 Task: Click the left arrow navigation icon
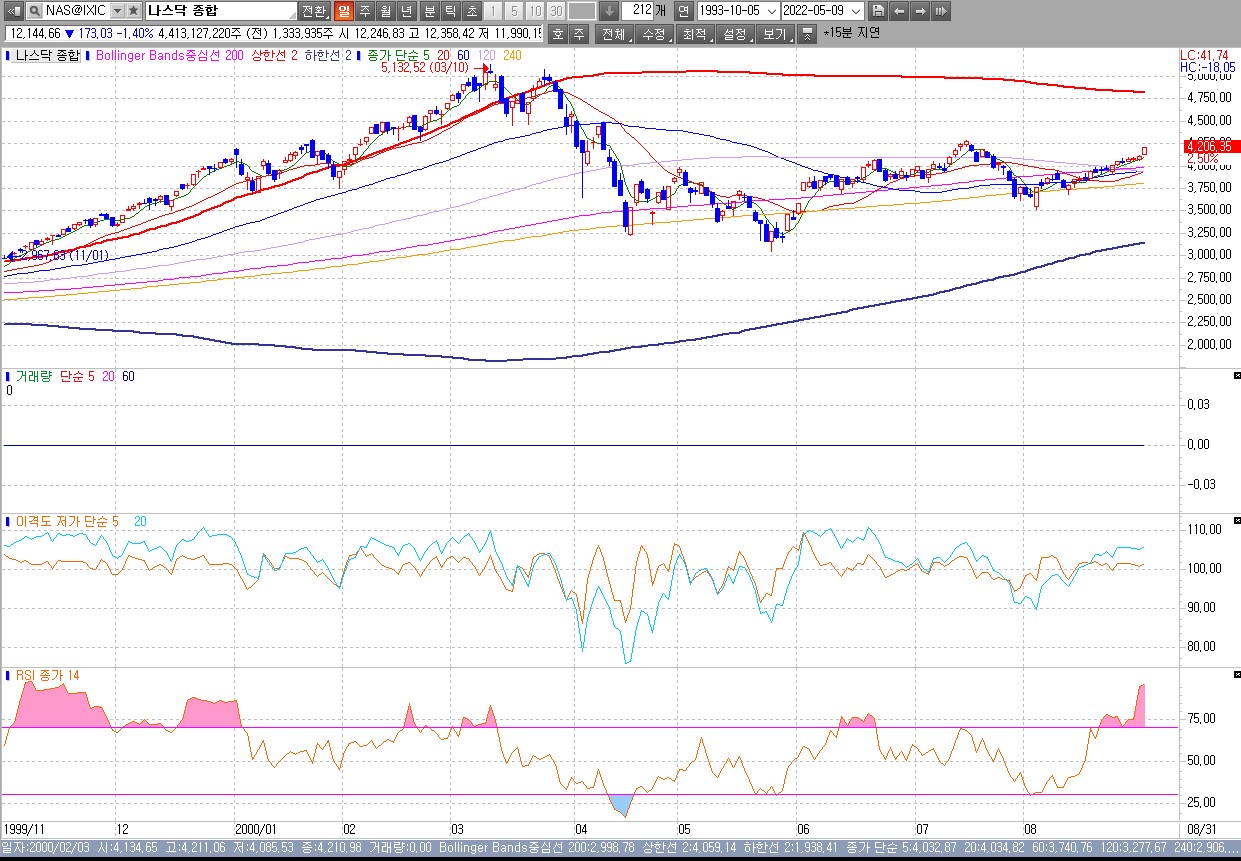click(x=899, y=11)
